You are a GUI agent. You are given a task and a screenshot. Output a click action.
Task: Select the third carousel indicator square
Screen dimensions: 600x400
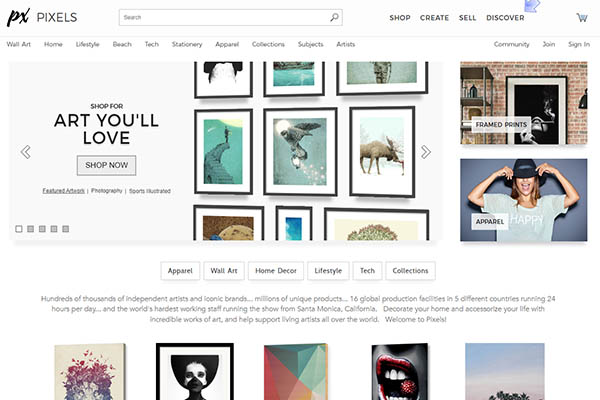click(x=42, y=229)
